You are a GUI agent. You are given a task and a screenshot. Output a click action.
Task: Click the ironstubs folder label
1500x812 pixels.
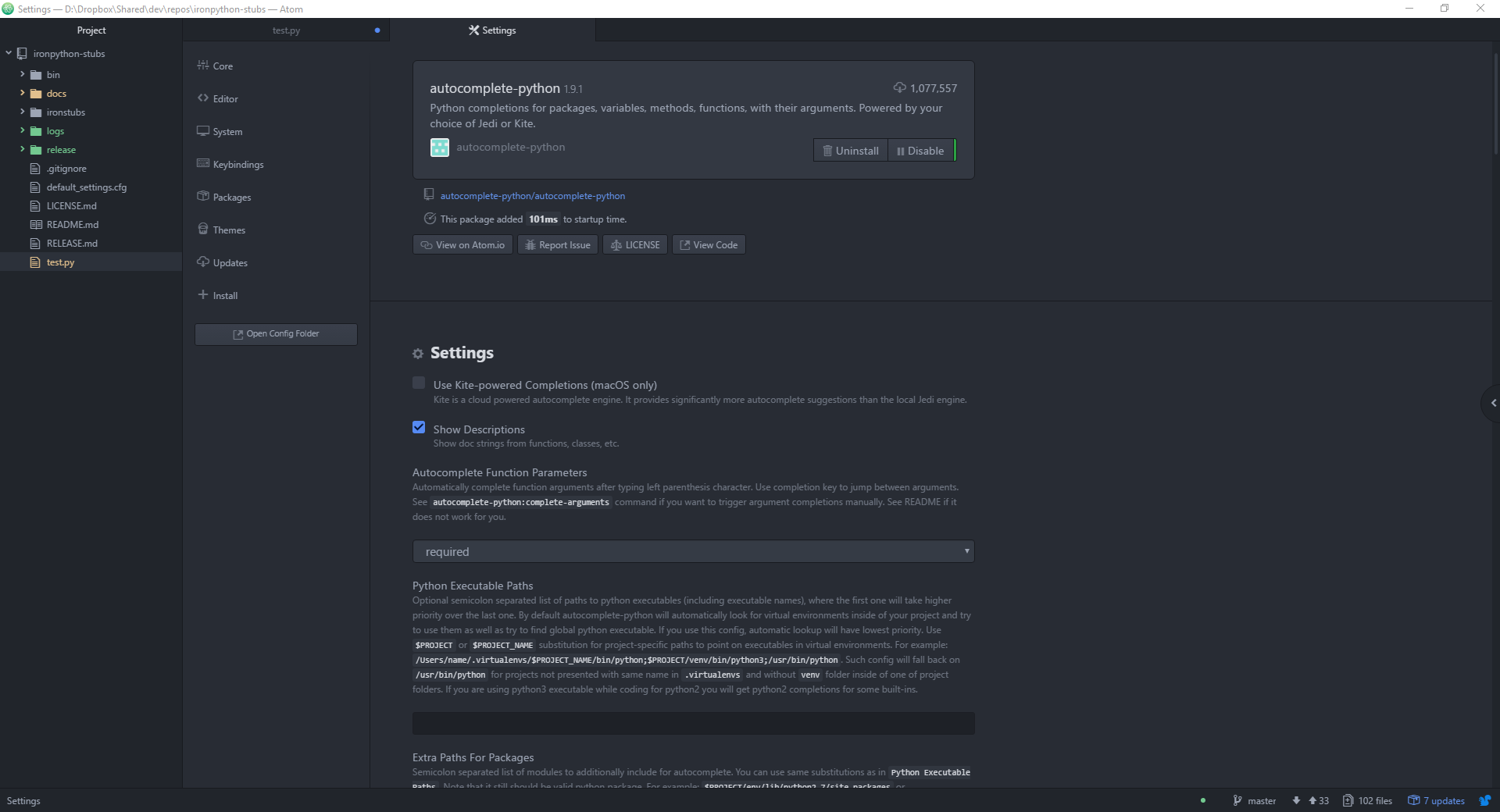pos(66,112)
